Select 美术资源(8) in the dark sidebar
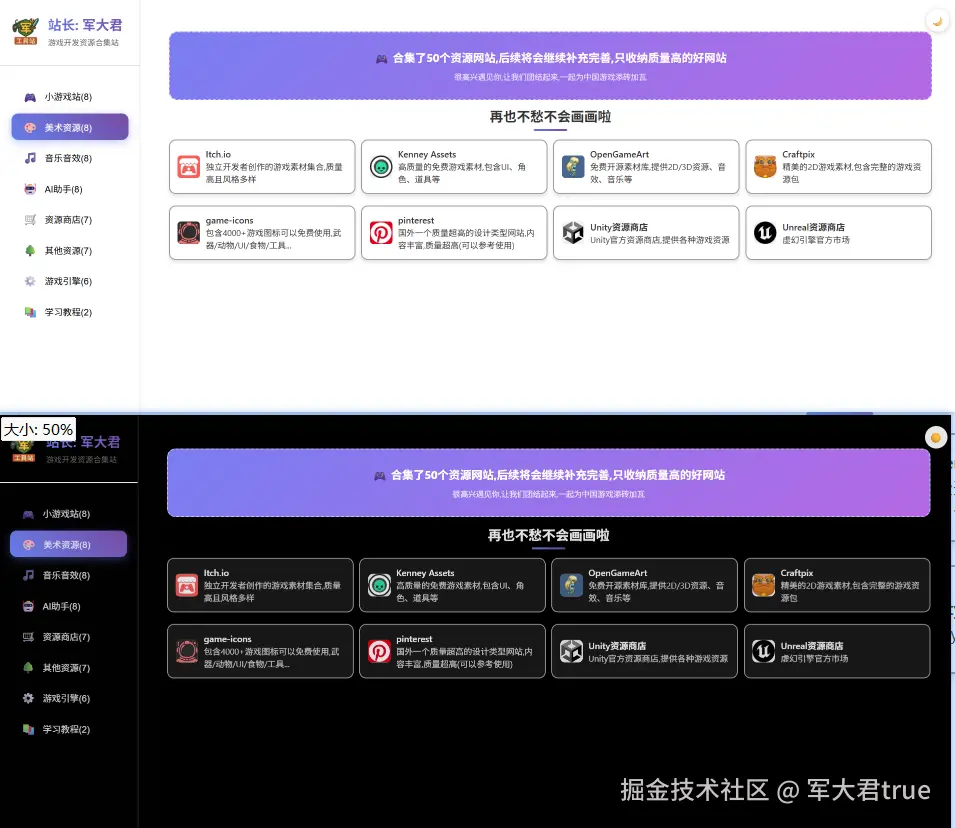The image size is (955, 828). click(68, 545)
